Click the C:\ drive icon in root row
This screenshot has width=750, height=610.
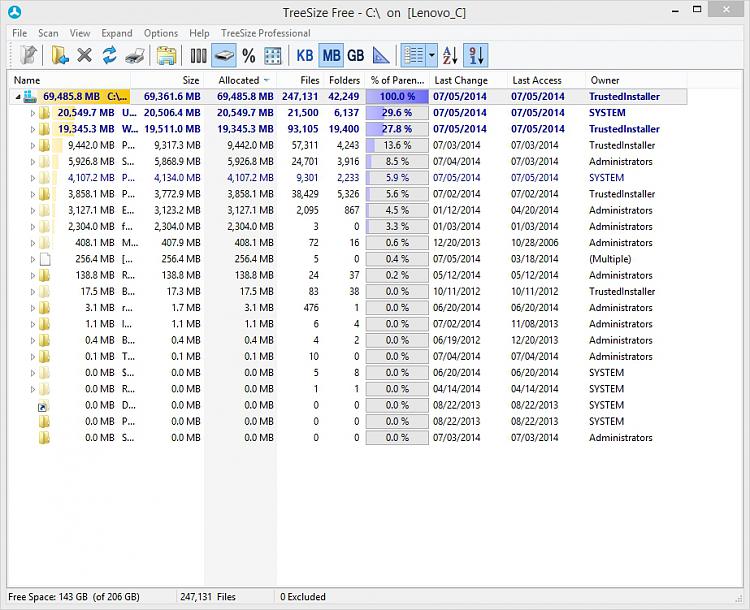(30, 97)
